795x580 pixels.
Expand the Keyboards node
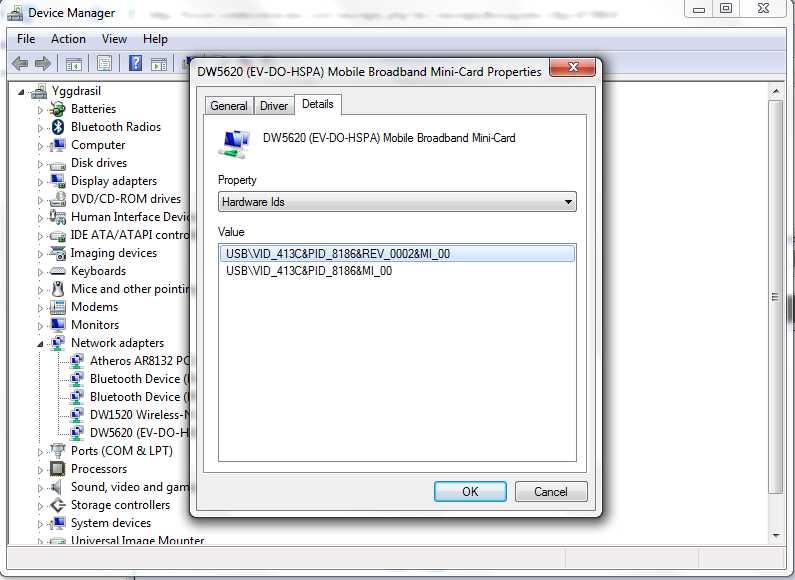[x=40, y=272]
